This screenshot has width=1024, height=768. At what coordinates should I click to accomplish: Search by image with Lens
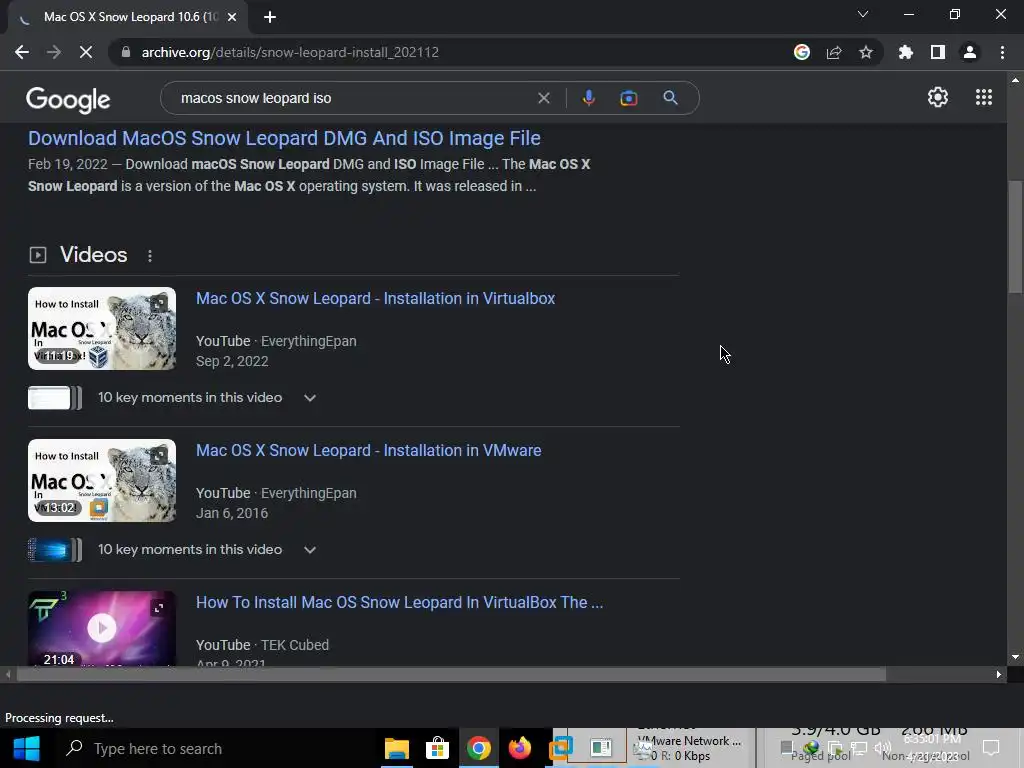click(629, 98)
